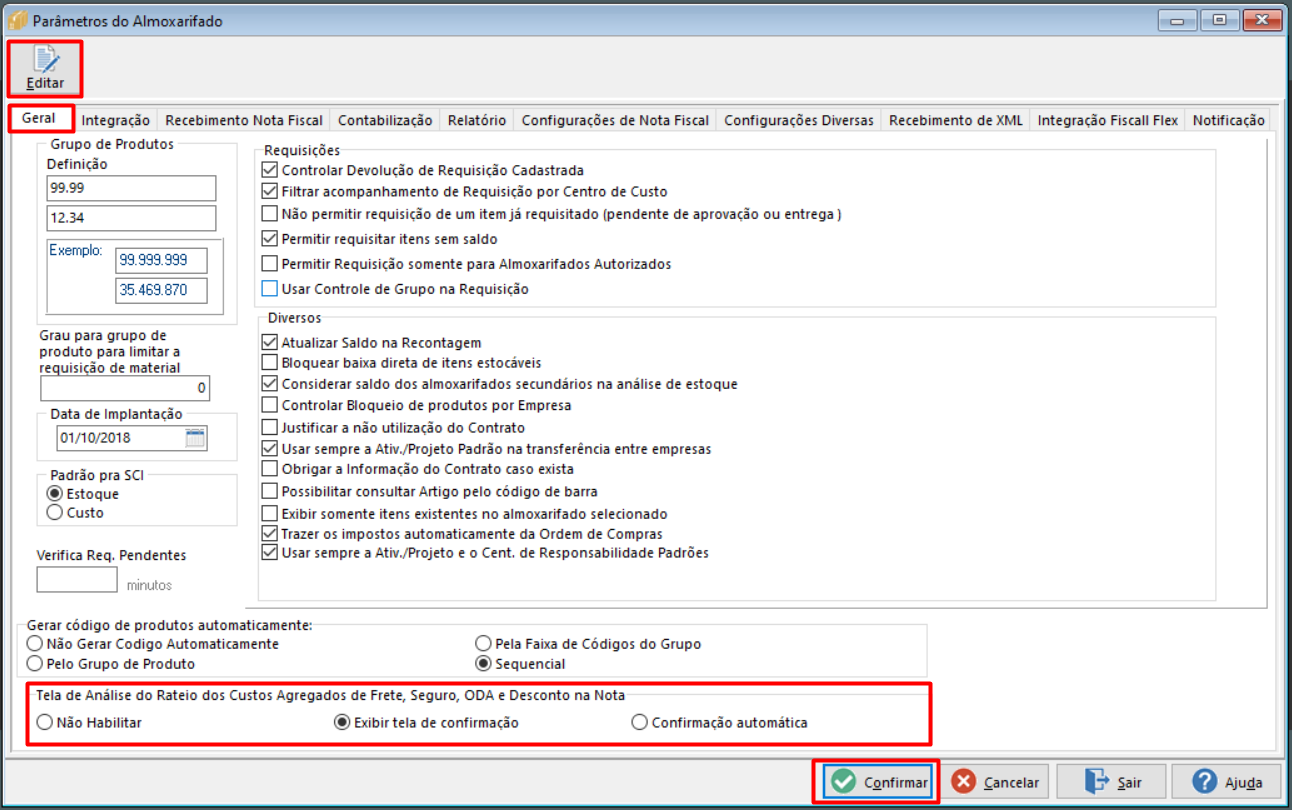Screen dimensions: 1292x810
Task: Switch to the Notificação tab
Action: coord(1229,120)
